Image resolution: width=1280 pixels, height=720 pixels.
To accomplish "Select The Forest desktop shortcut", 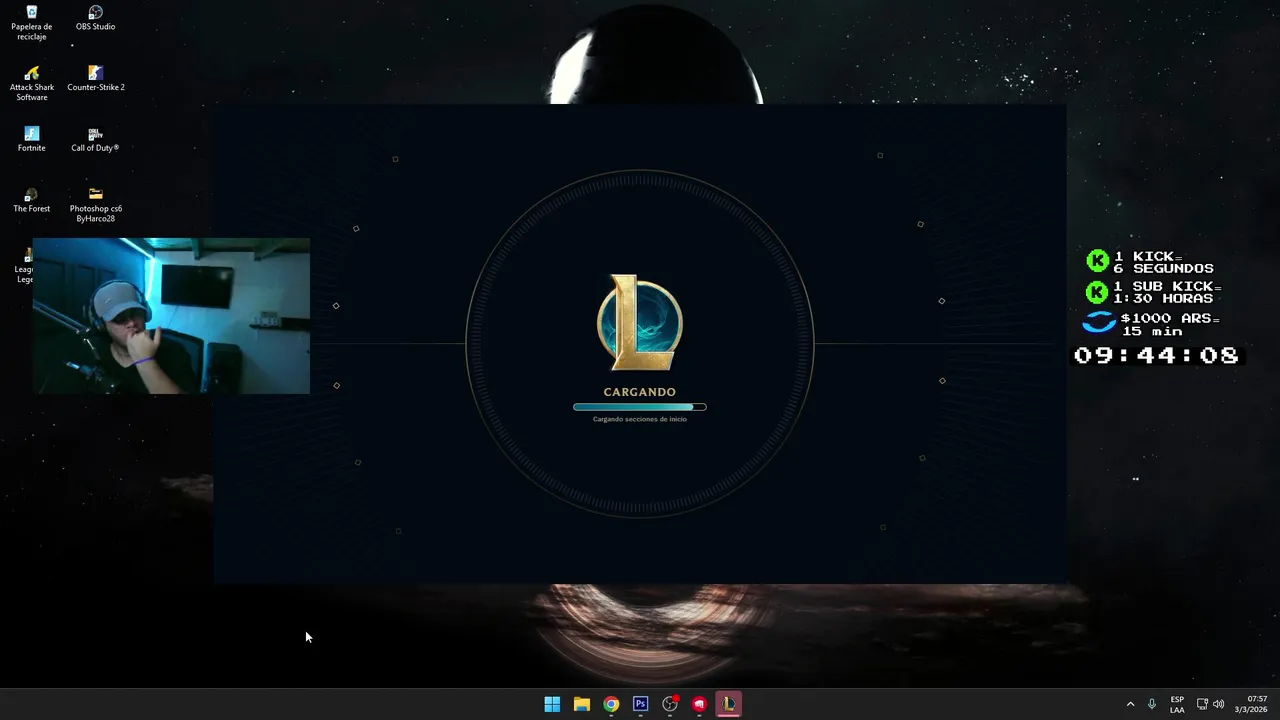I will (31, 200).
